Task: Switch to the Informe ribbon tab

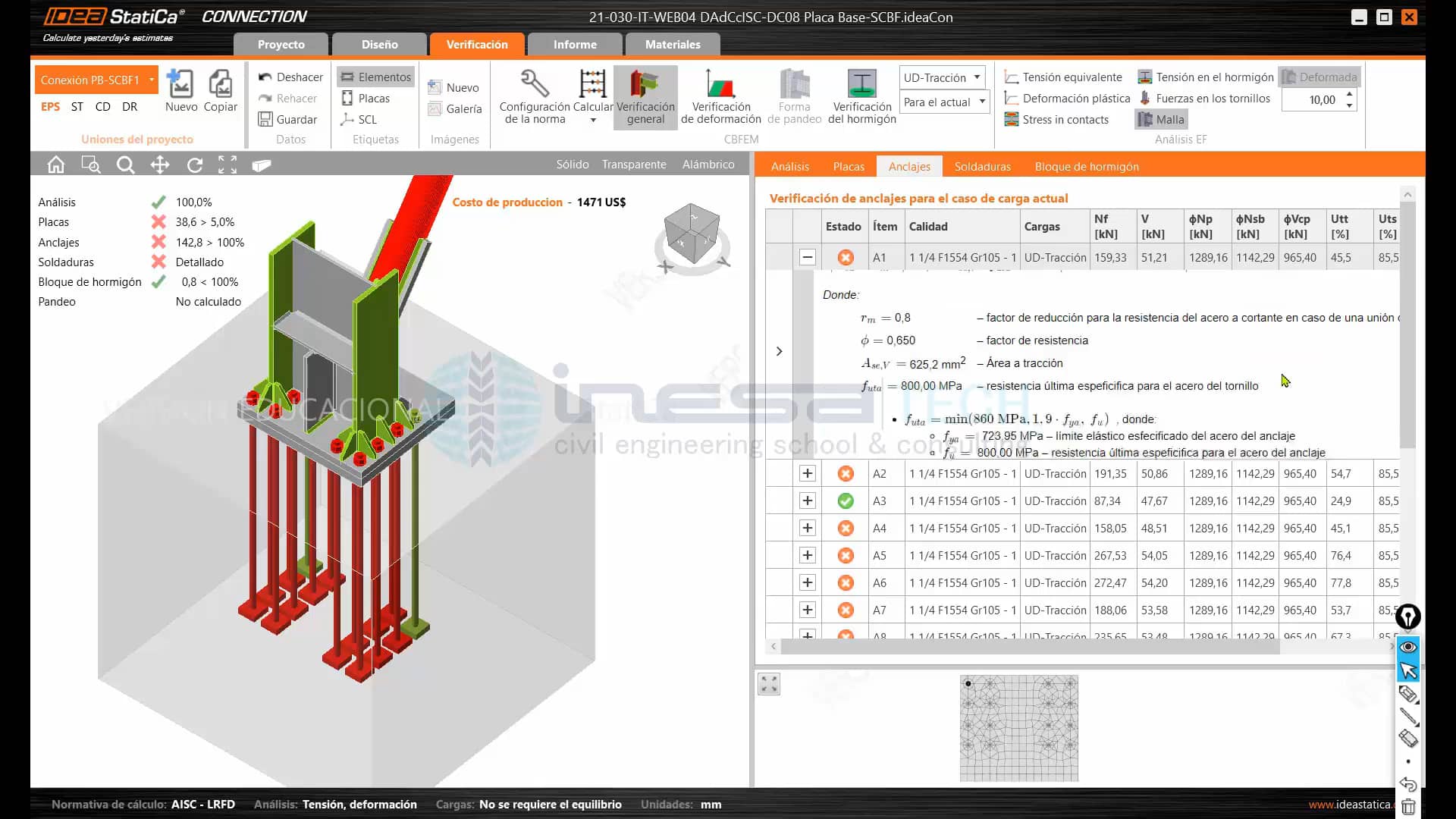Action: (575, 44)
